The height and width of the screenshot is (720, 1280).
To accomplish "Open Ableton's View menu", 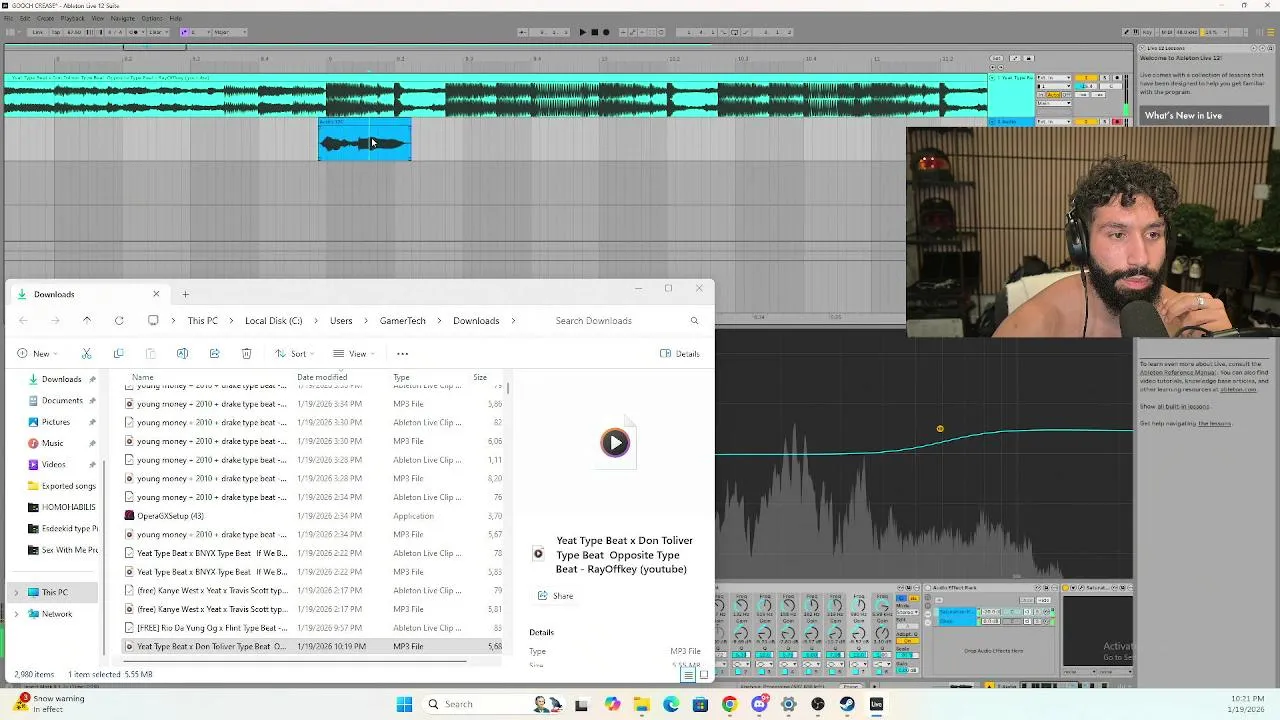I will pos(98,18).
